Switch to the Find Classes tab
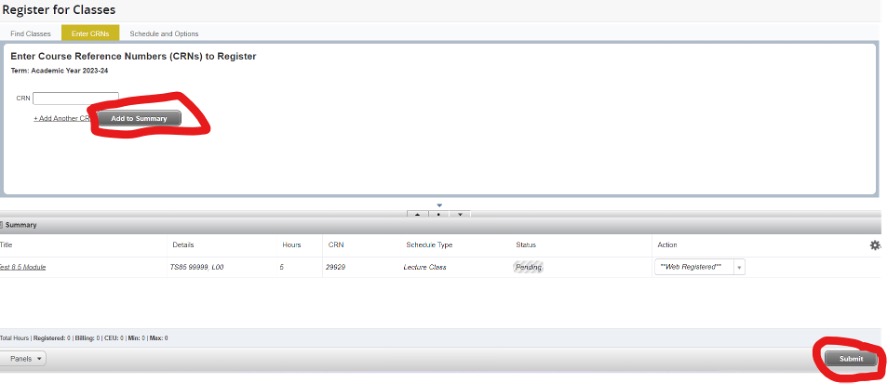Image resolution: width=890 pixels, height=385 pixels. click(30, 34)
